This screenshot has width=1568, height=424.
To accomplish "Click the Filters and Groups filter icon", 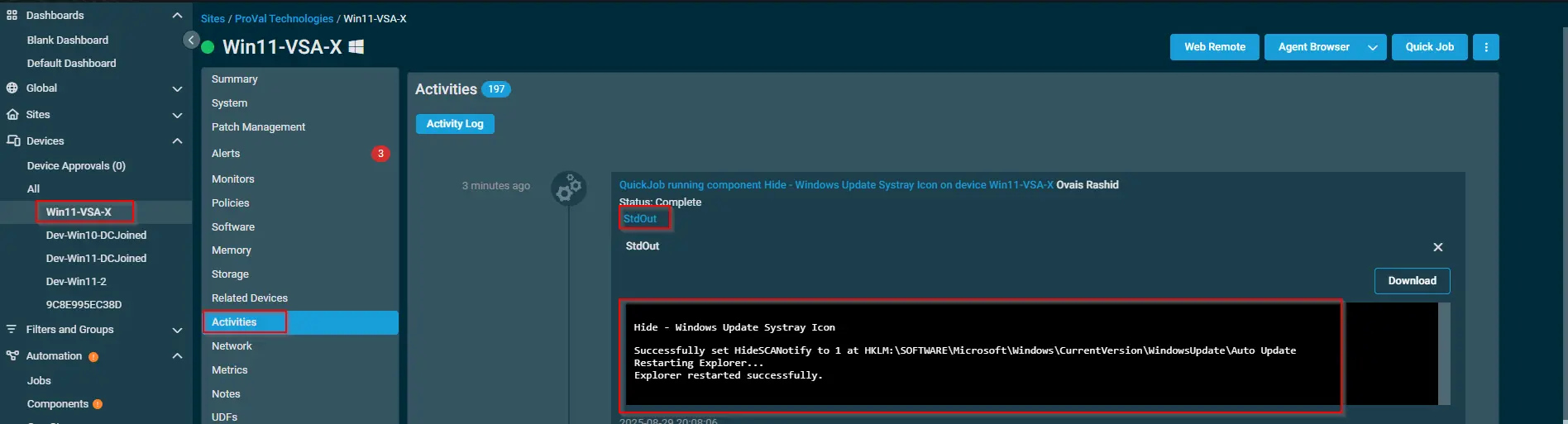I will click(12, 329).
